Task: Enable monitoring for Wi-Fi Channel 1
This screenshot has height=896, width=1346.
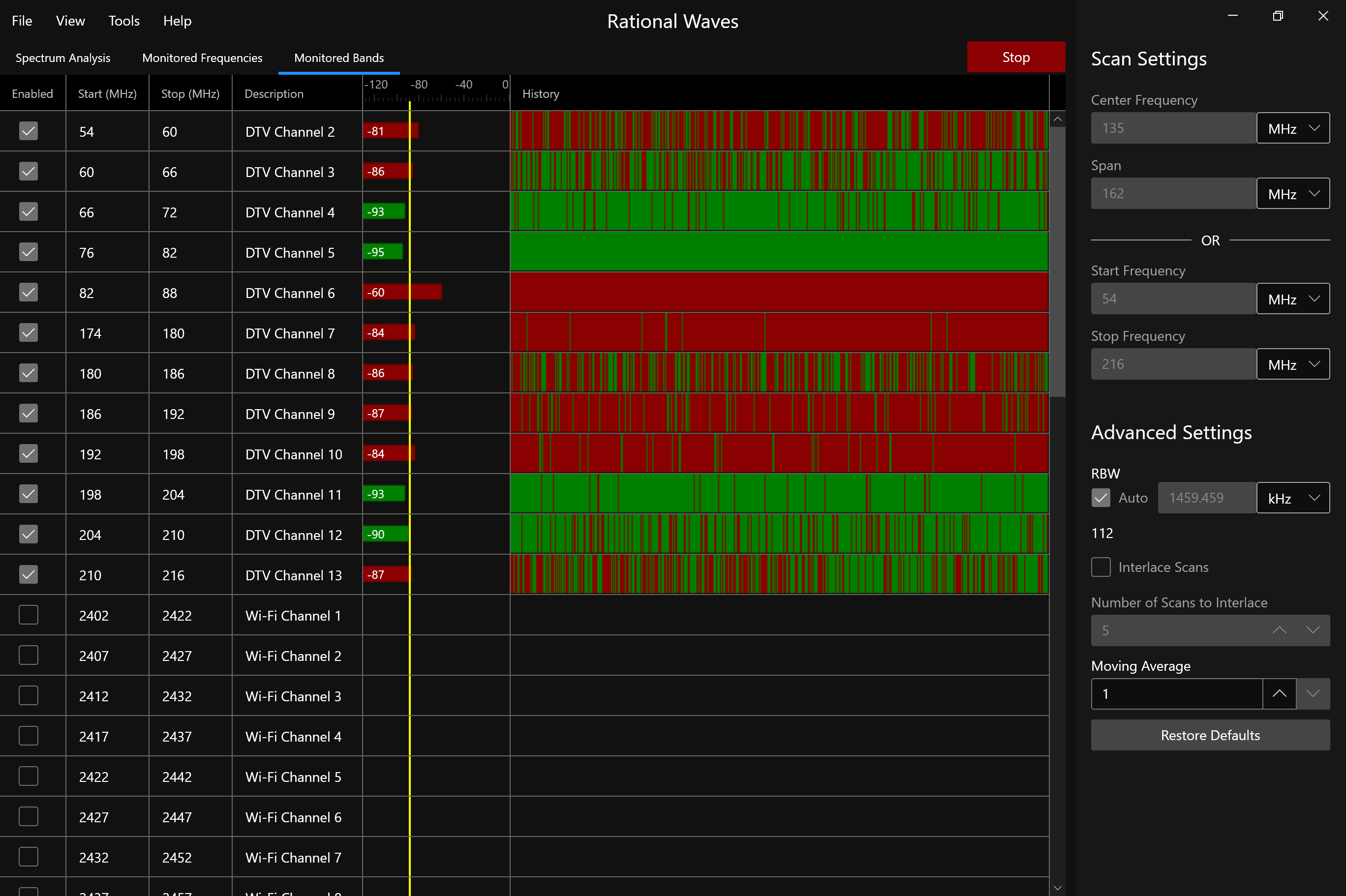Action: coord(28,615)
